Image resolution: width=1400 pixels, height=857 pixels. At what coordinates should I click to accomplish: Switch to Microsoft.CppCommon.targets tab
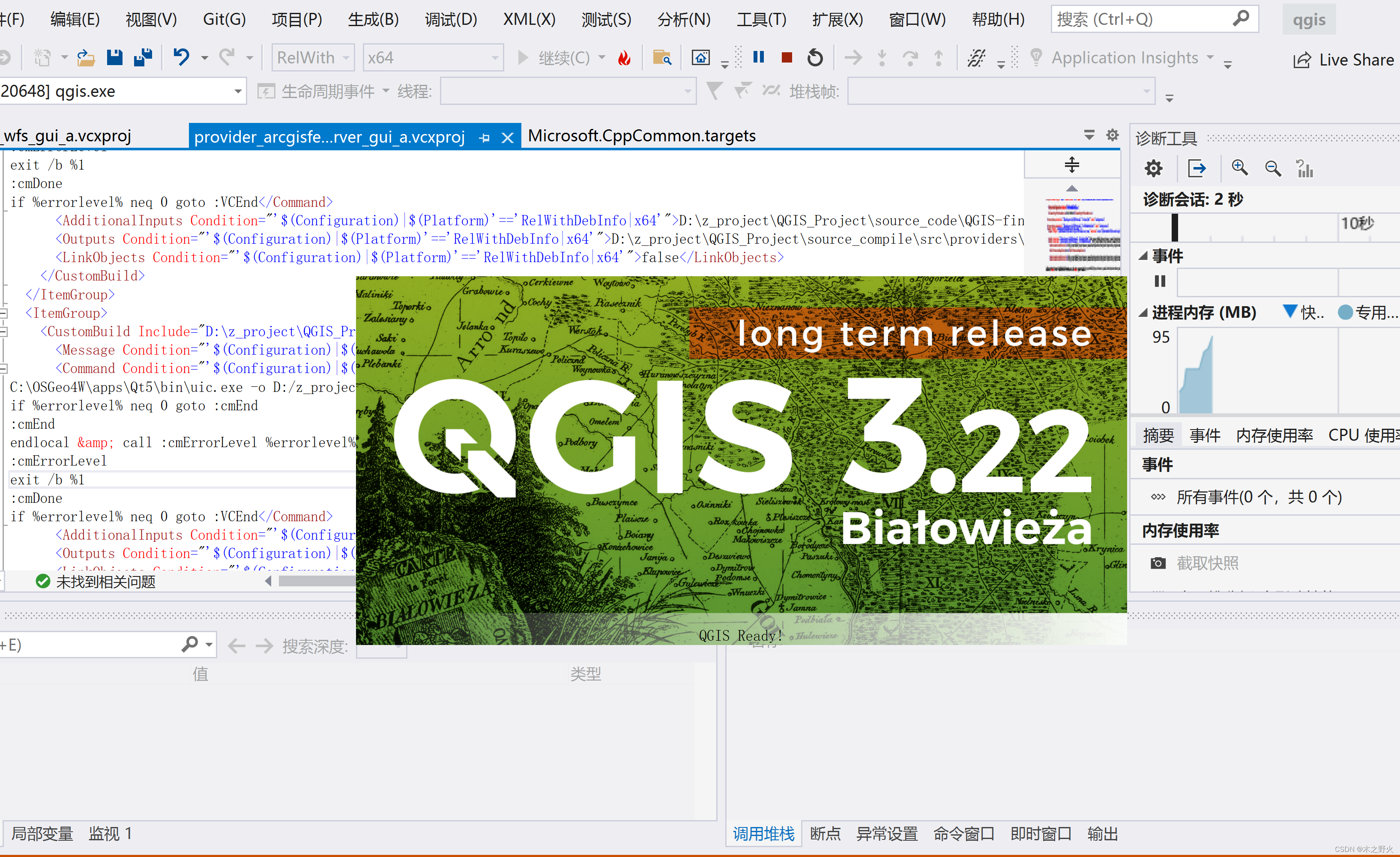pyautogui.click(x=641, y=136)
